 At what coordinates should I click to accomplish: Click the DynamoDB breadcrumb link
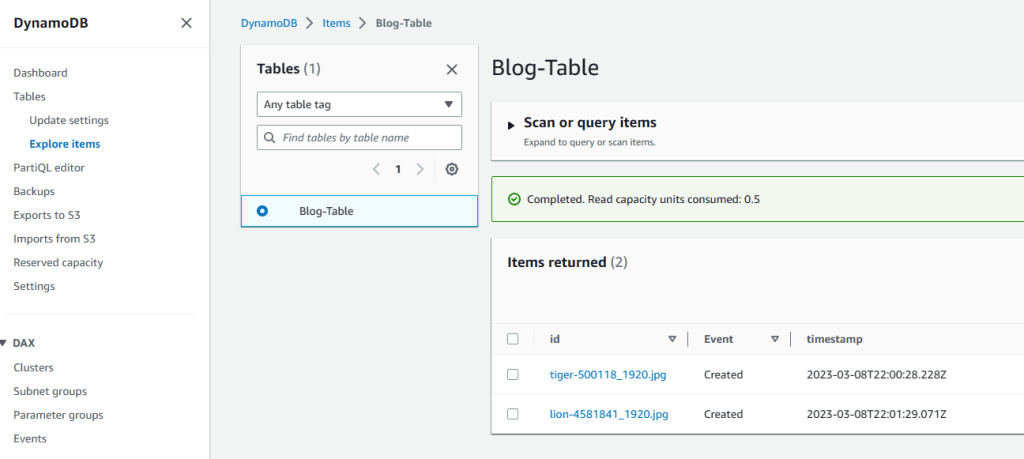pos(270,22)
